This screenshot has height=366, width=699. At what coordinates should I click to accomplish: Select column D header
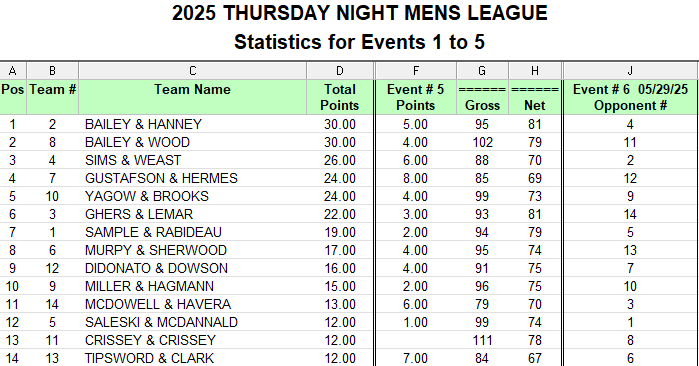coord(340,71)
